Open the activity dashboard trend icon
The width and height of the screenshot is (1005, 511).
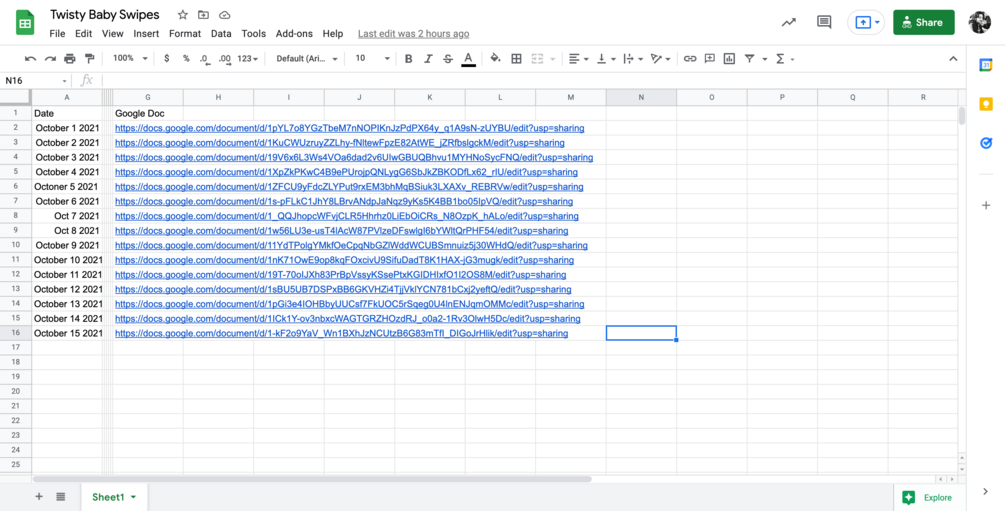pos(788,22)
